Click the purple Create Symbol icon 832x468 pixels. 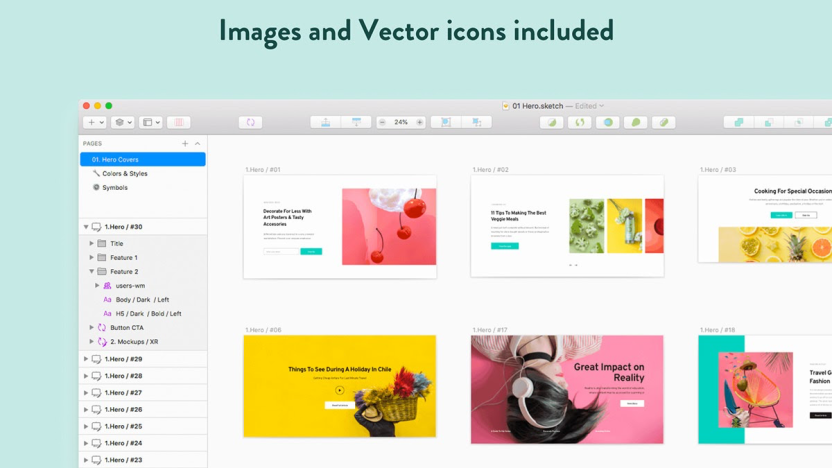(250, 123)
